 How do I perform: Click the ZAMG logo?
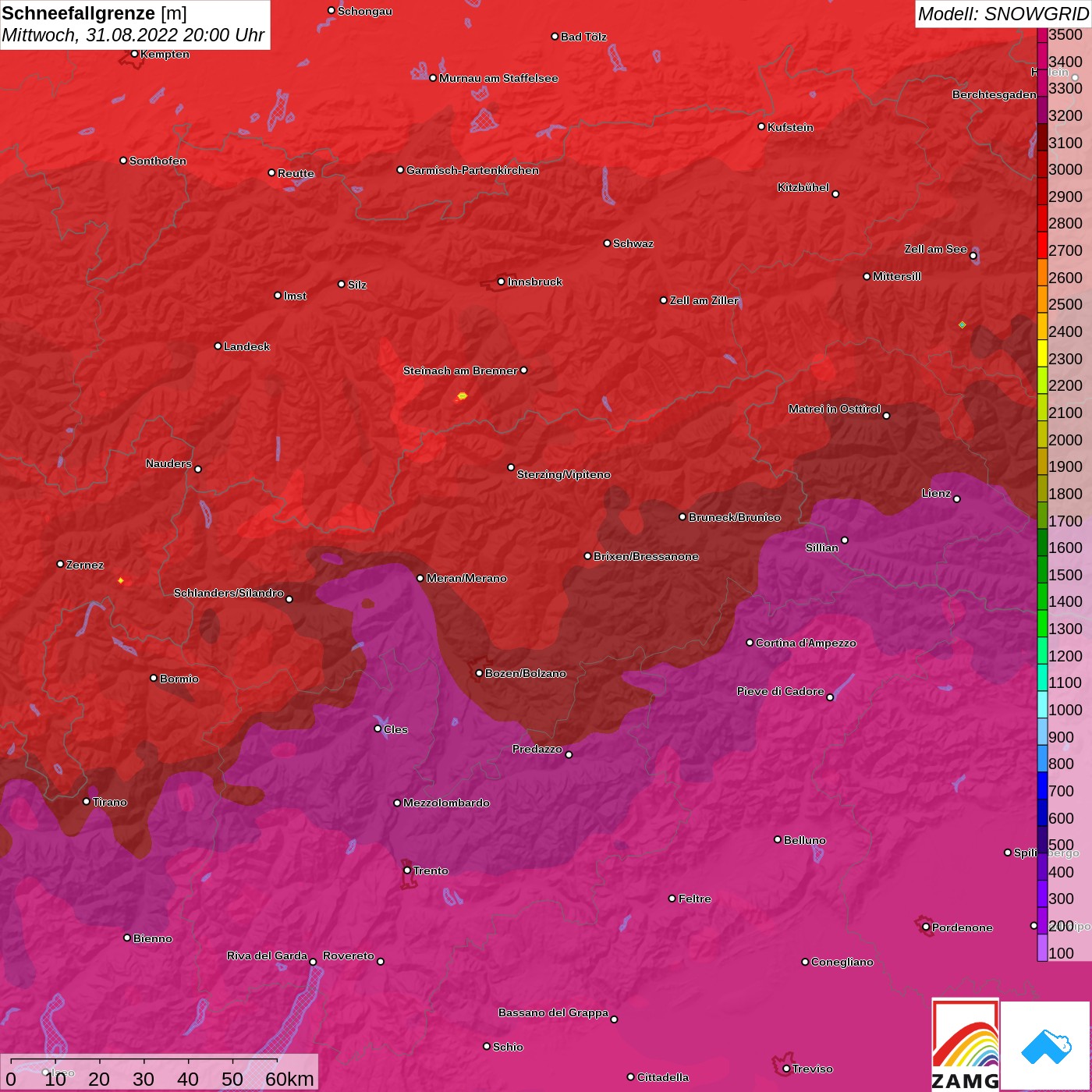[x=966, y=1044]
